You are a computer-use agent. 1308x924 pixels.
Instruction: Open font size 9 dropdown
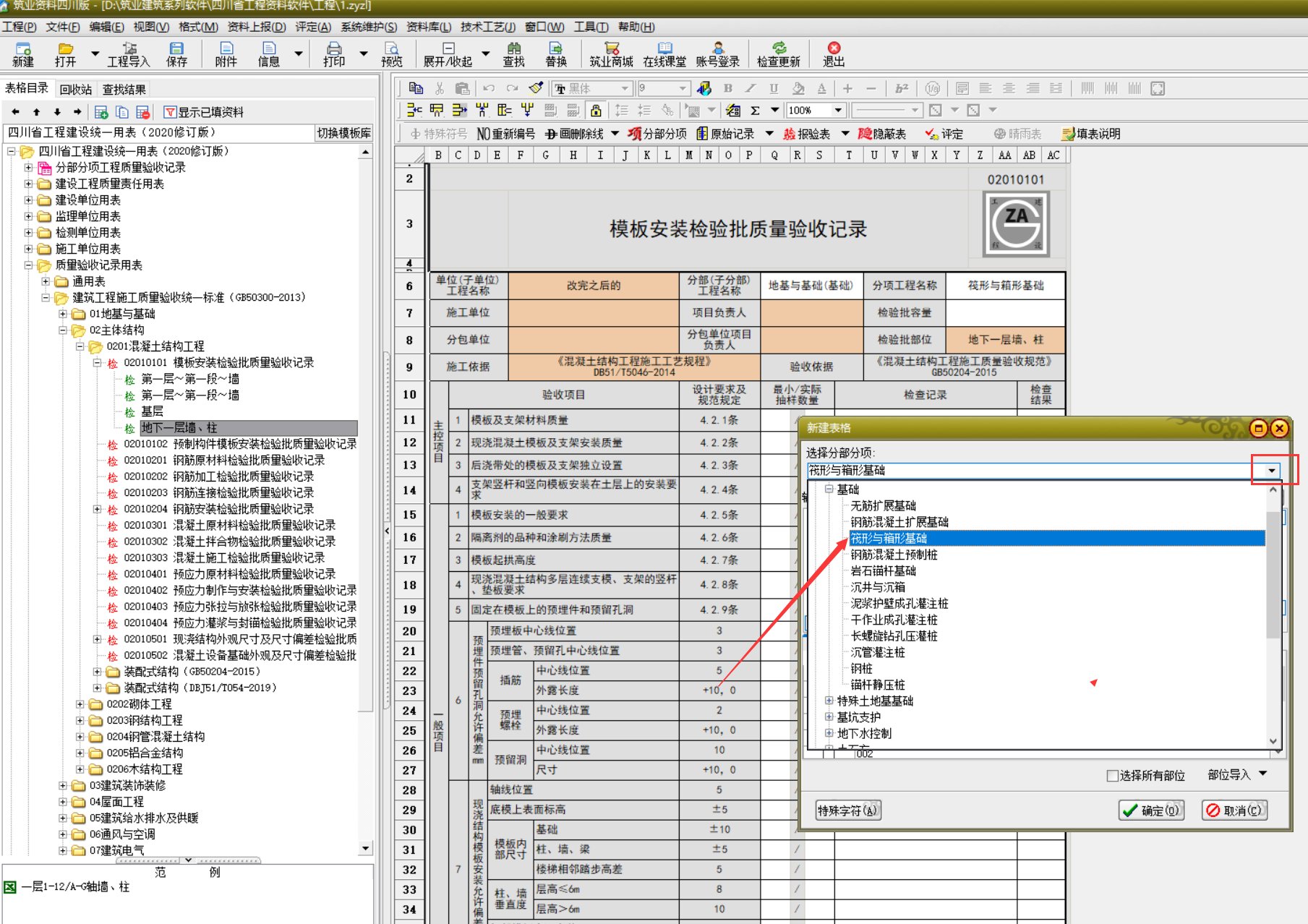tap(683, 88)
